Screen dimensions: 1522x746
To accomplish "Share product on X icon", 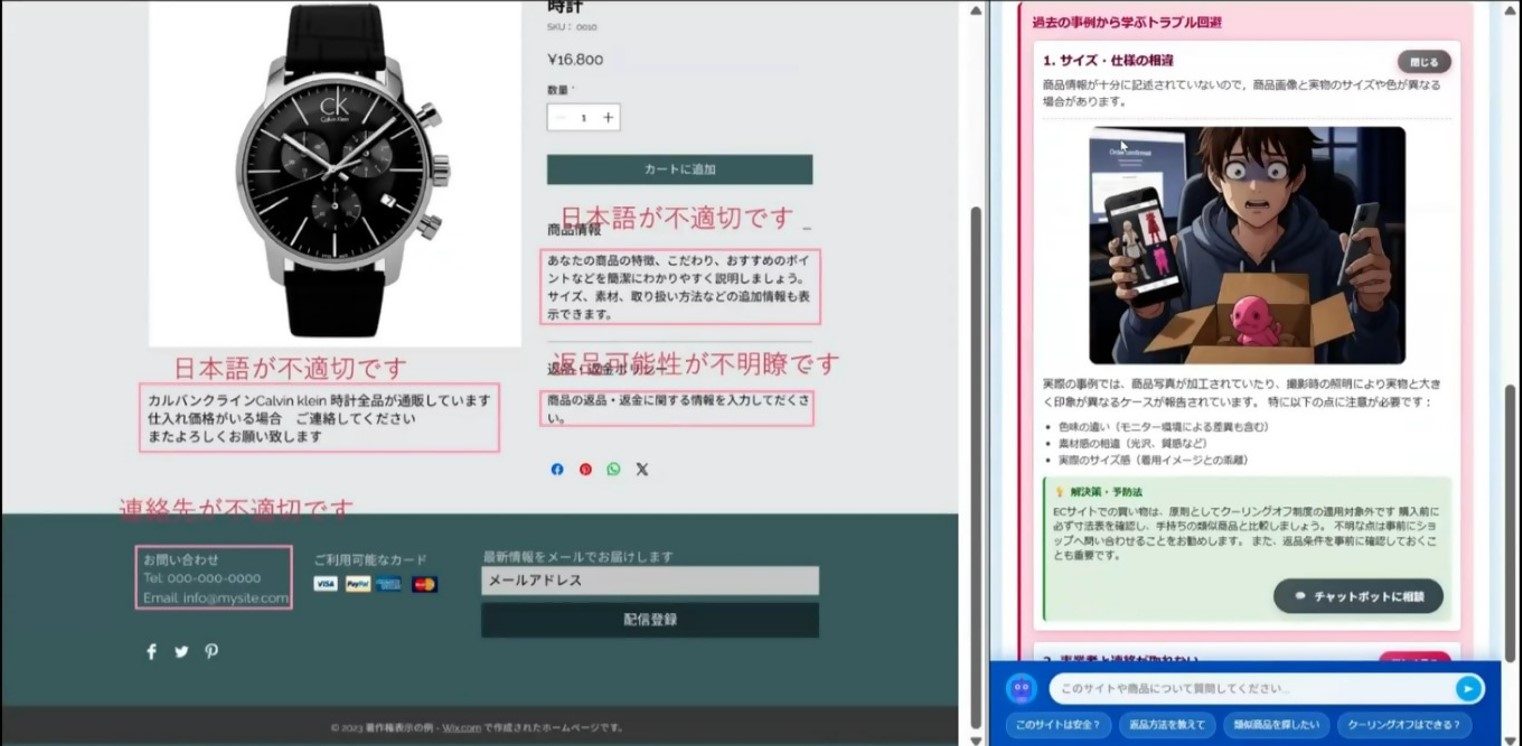I will tap(642, 469).
